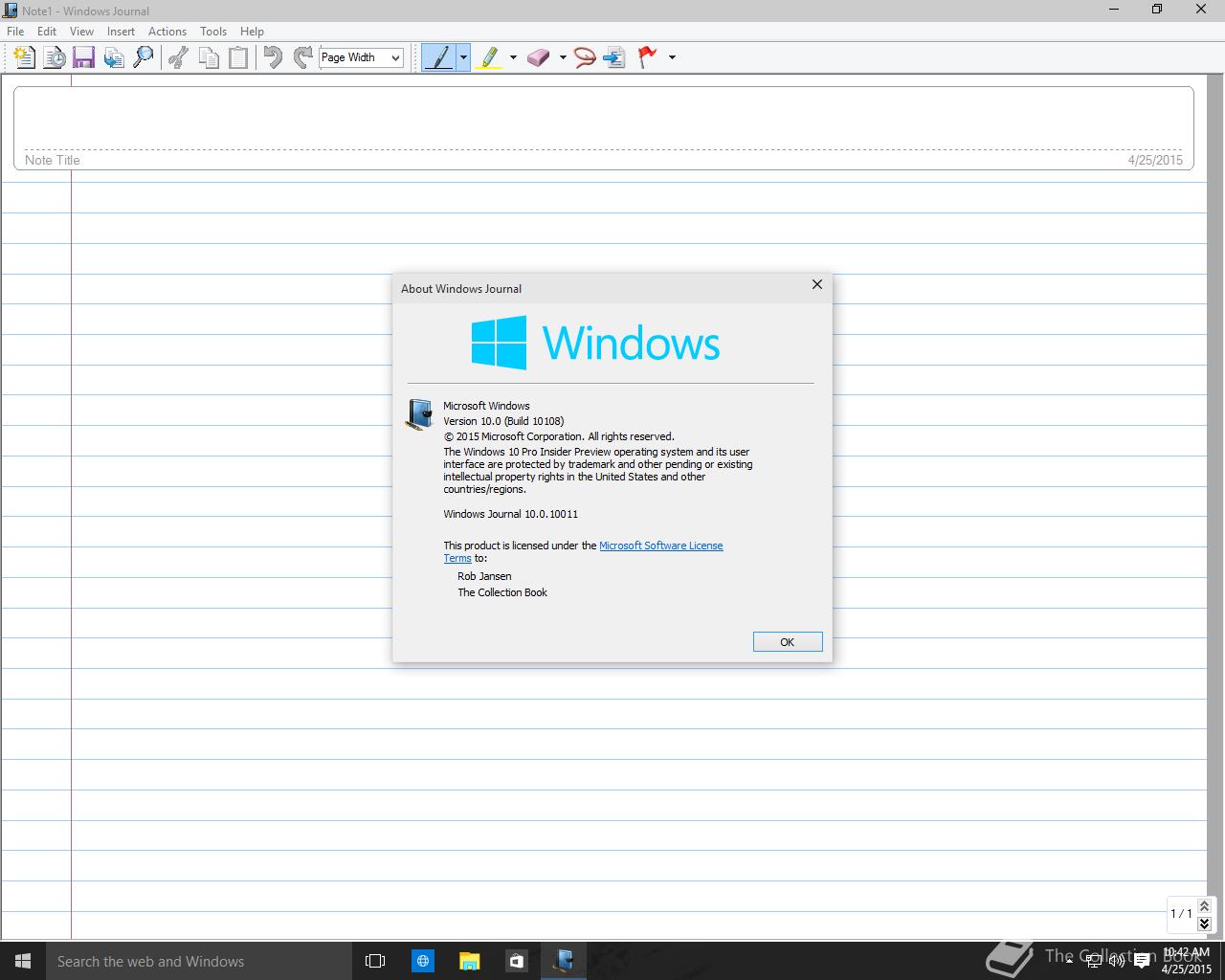Create a new note from toolbar
Viewport: 1225px width, 980px height.
click(x=25, y=57)
